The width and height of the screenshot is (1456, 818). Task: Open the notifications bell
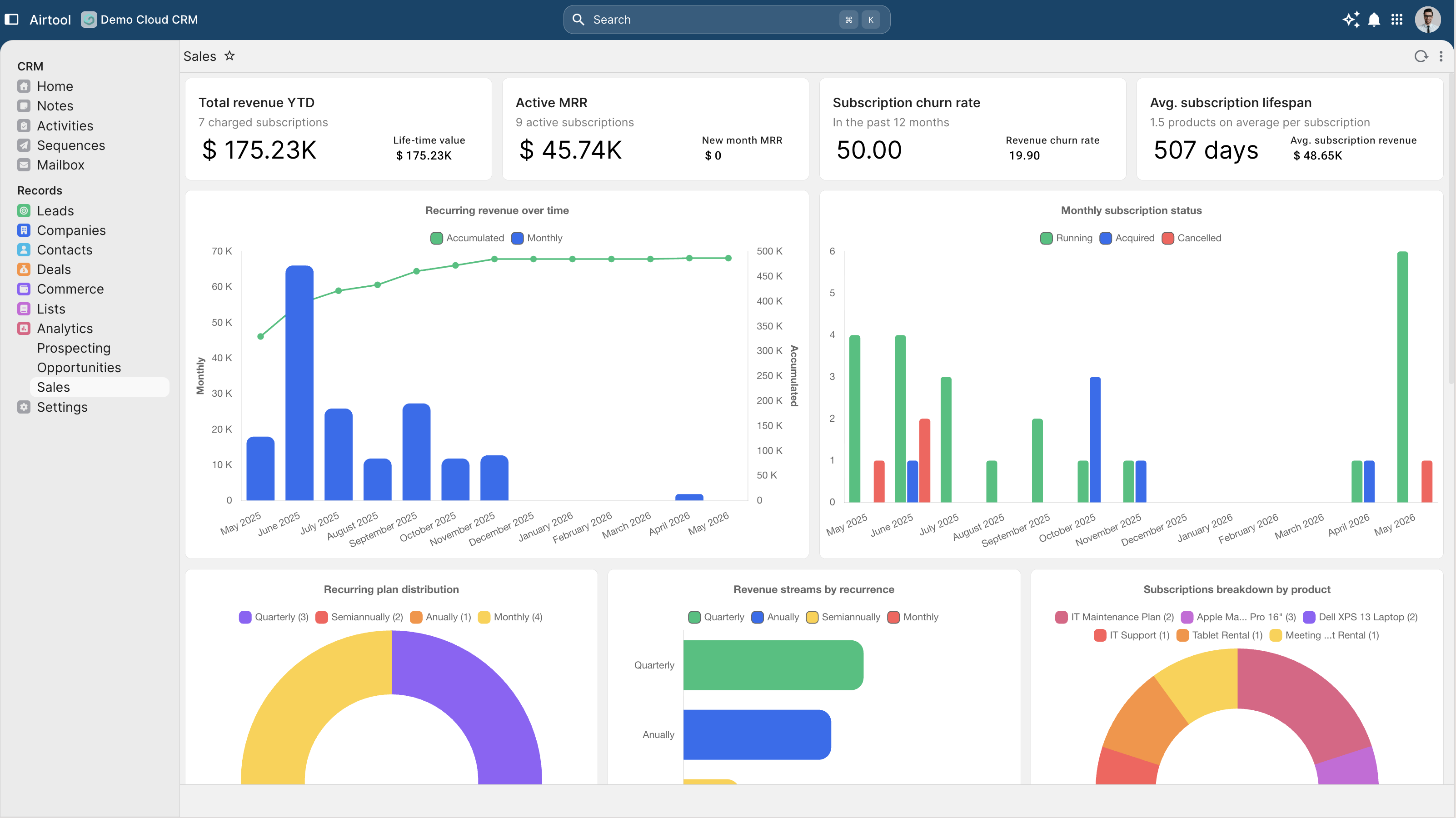click(1374, 20)
